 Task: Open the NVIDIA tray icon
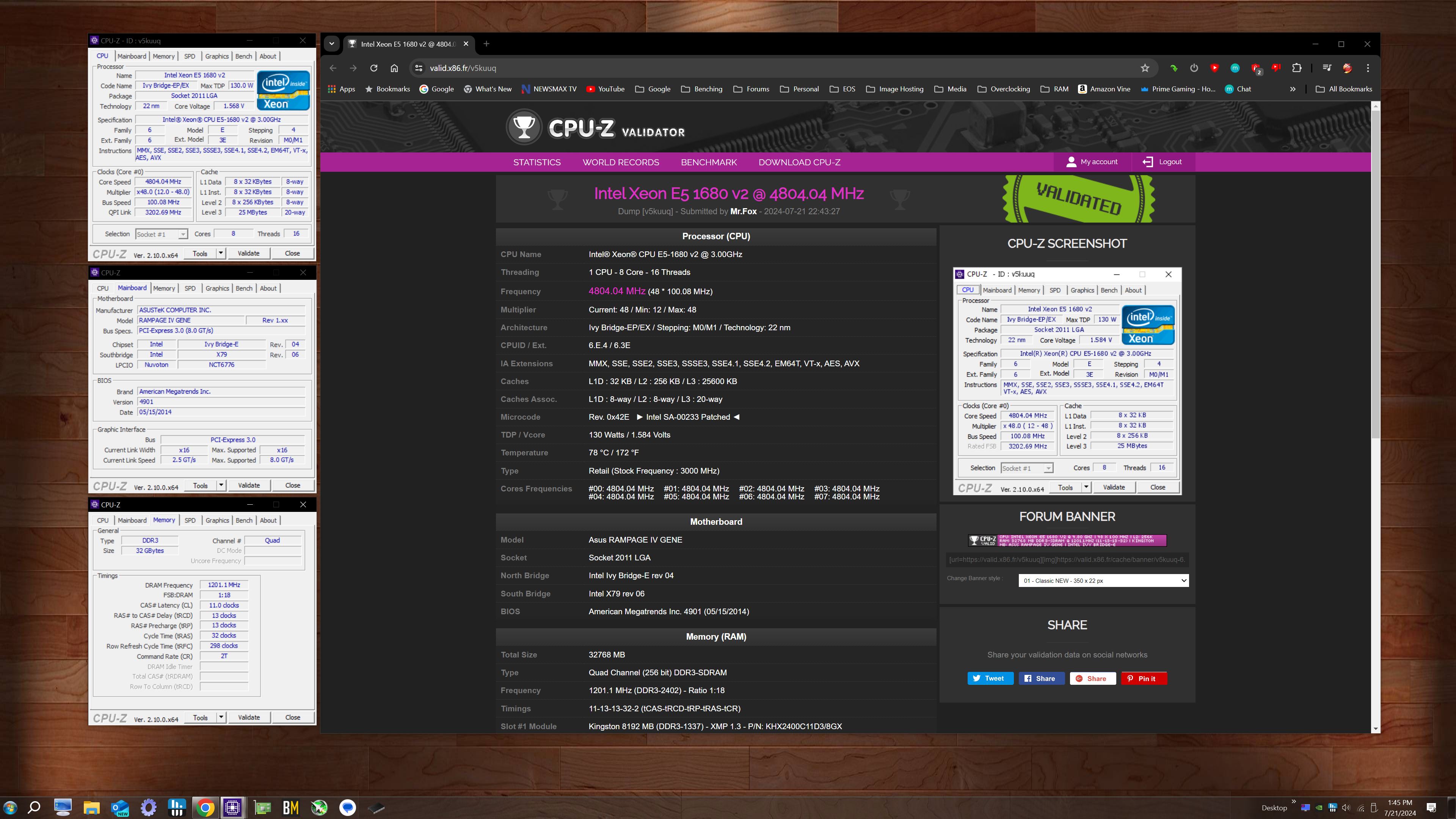1319,807
